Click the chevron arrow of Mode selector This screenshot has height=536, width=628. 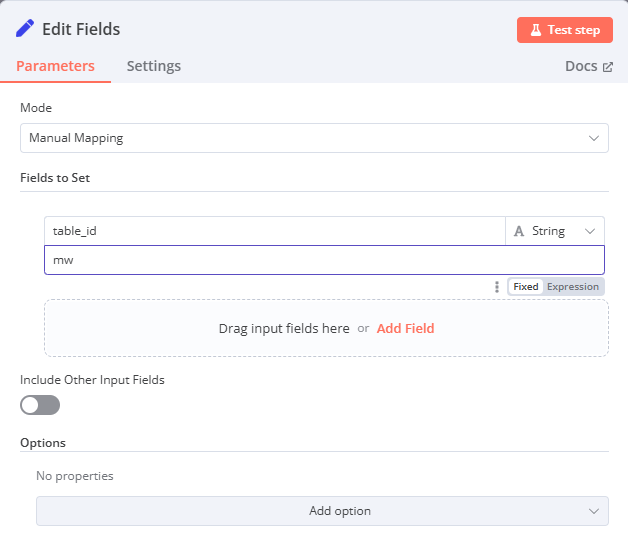click(594, 138)
